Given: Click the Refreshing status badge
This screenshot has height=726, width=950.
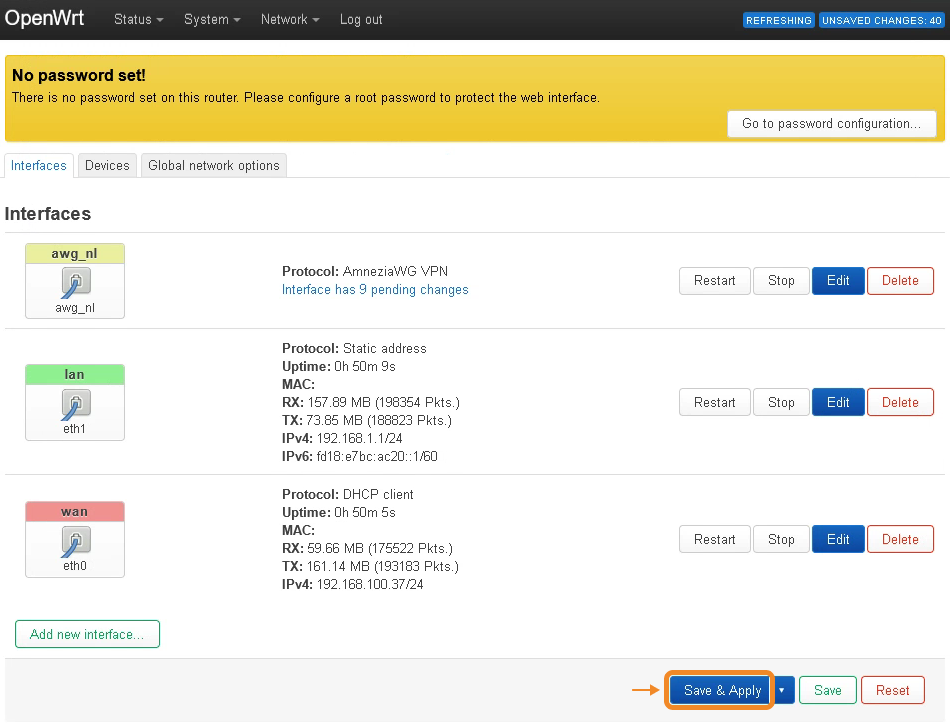Looking at the screenshot, I should tap(778, 20).
